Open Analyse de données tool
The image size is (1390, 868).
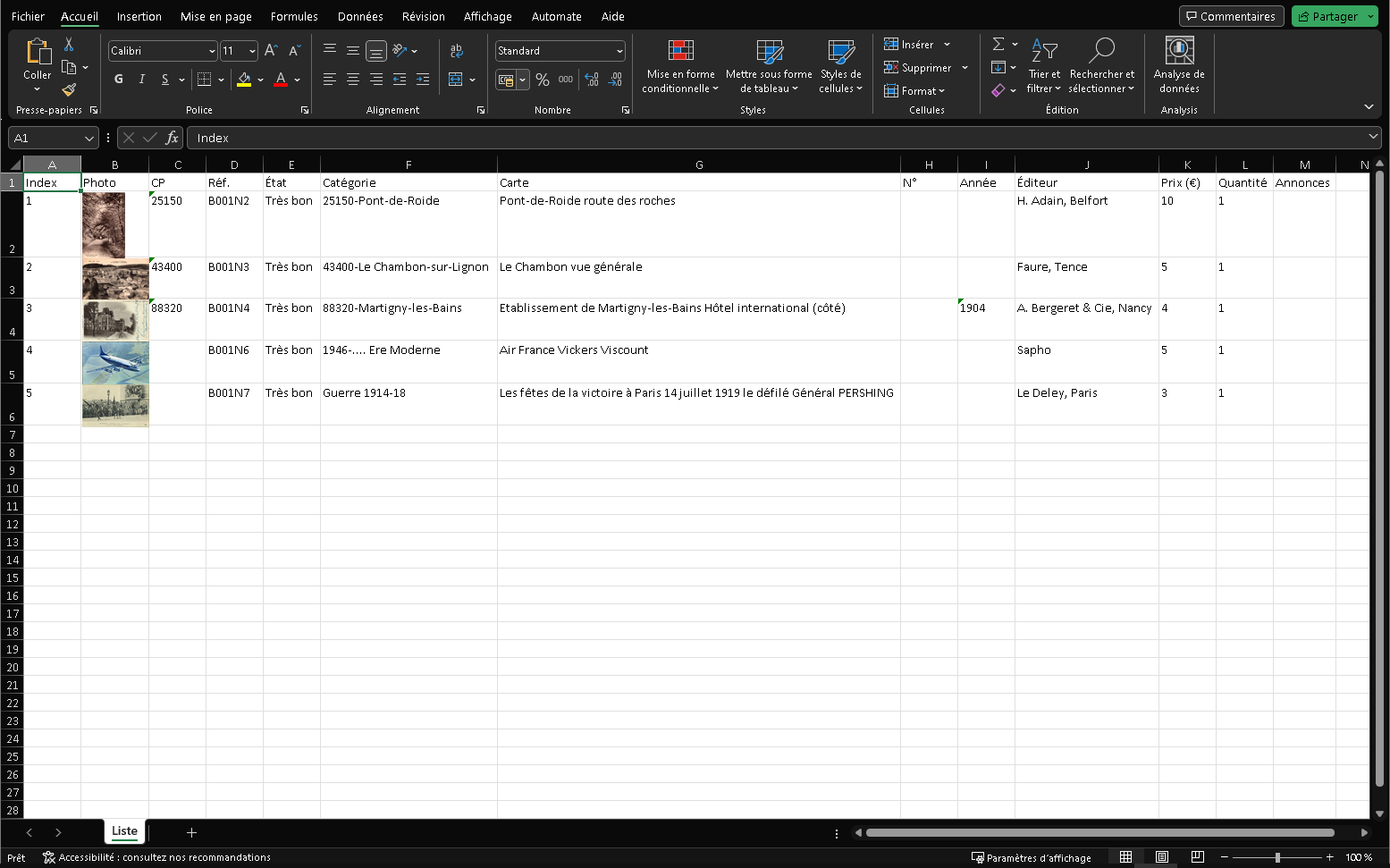click(x=1178, y=64)
